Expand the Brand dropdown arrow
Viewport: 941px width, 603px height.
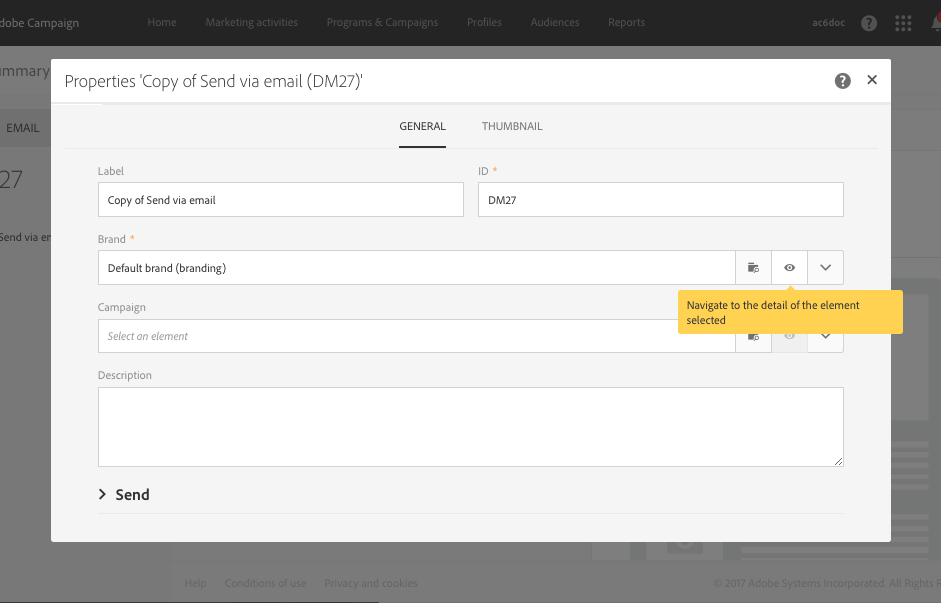pyautogui.click(x=825, y=268)
